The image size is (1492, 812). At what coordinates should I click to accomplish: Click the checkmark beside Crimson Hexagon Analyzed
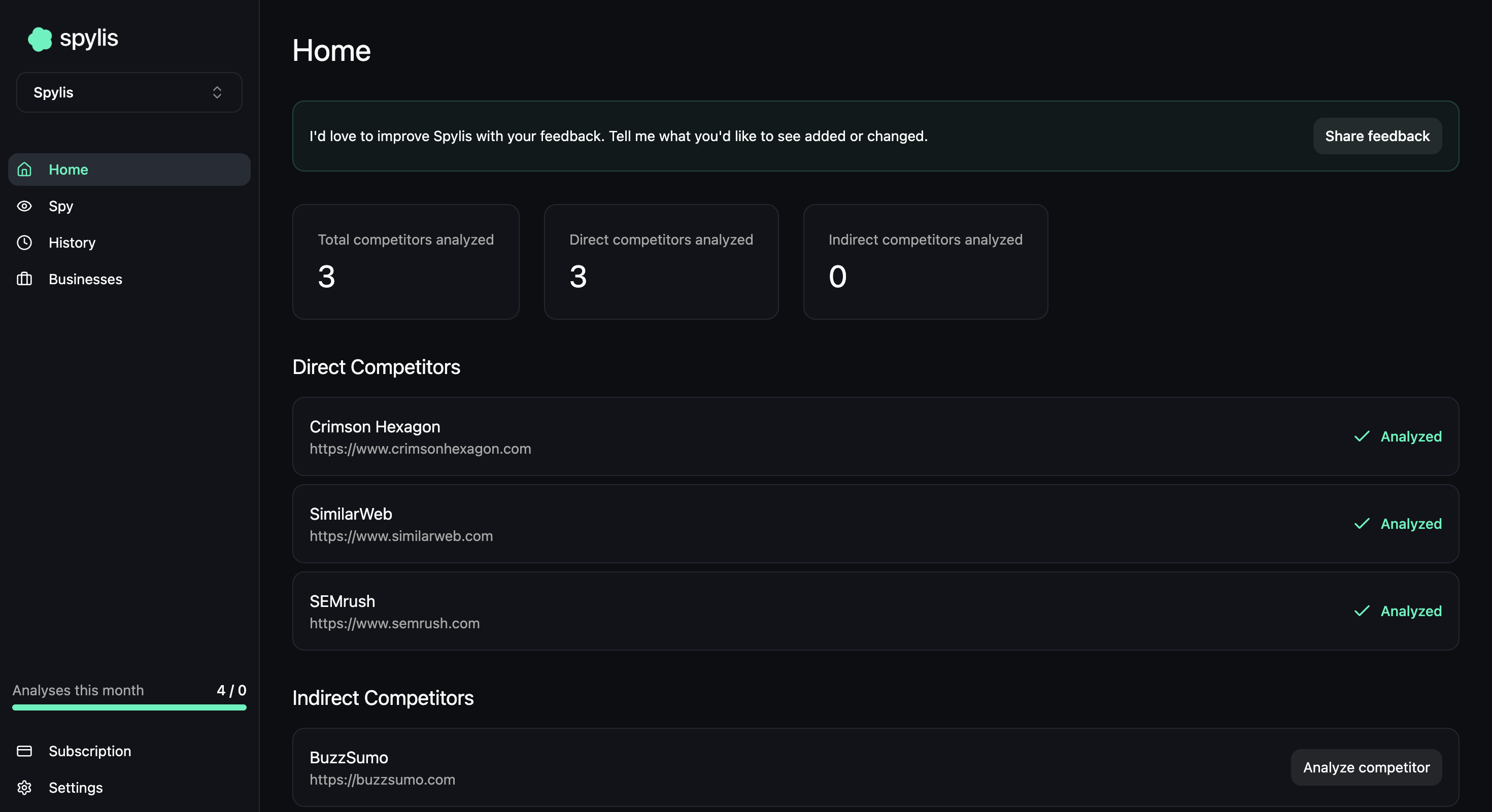point(1362,436)
